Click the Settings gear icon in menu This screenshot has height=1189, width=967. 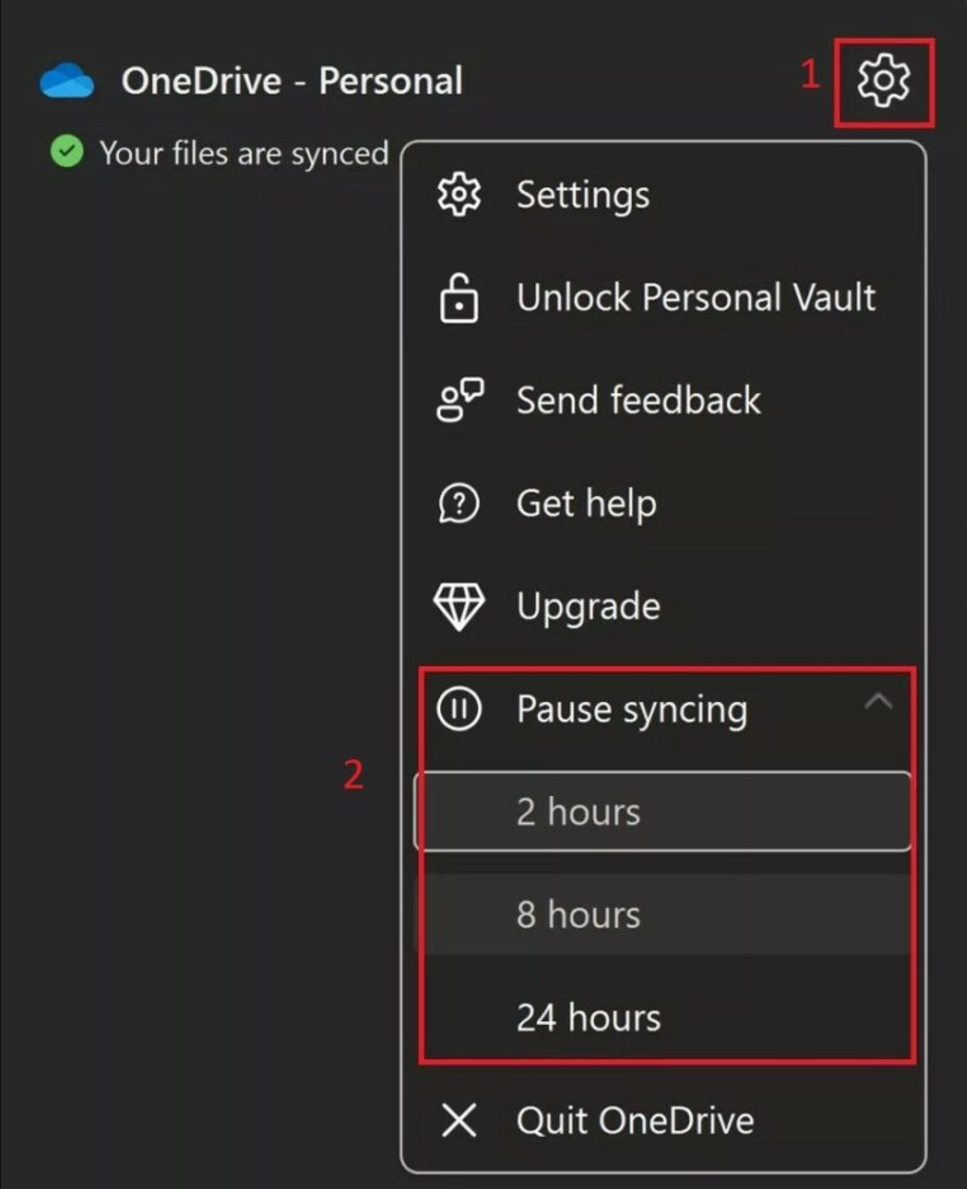[x=459, y=195]
